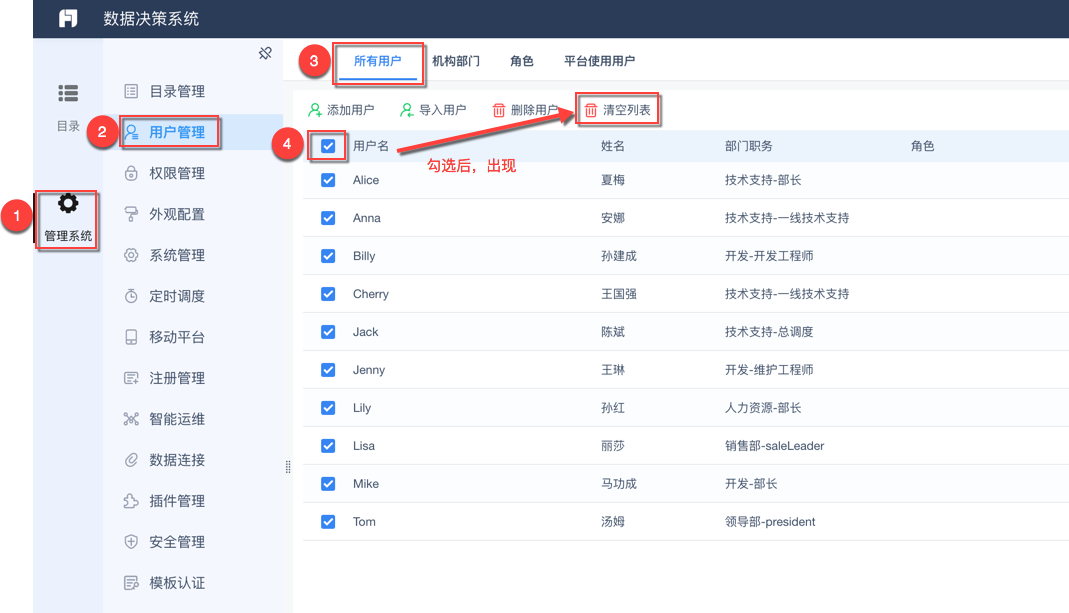Image resolution: width=1069 pixels, height=613 pixels.
Task: Uncheck the checkbox for user Jack
Action: point(328,332)
